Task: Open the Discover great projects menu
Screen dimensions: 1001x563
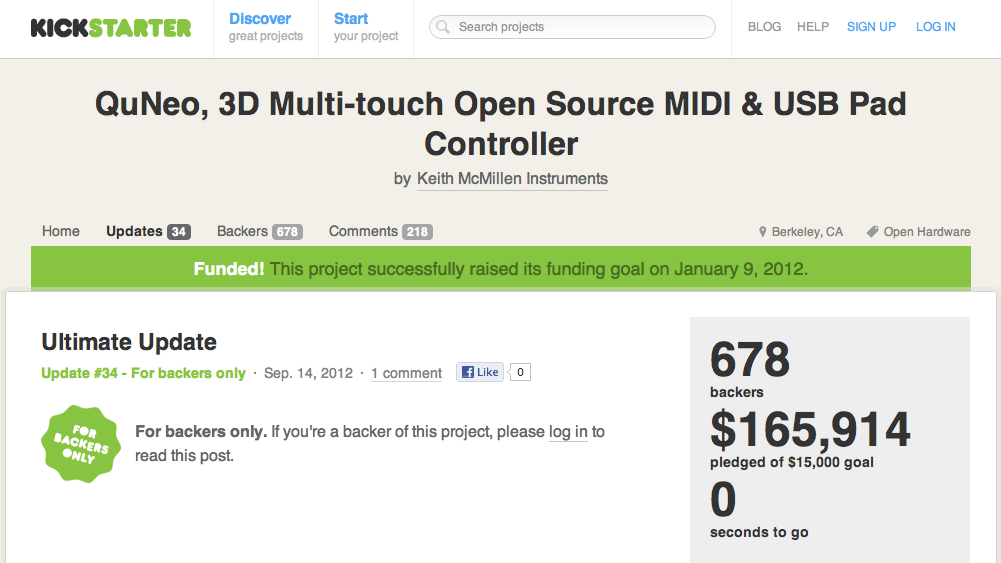Action: coord(265,27)
